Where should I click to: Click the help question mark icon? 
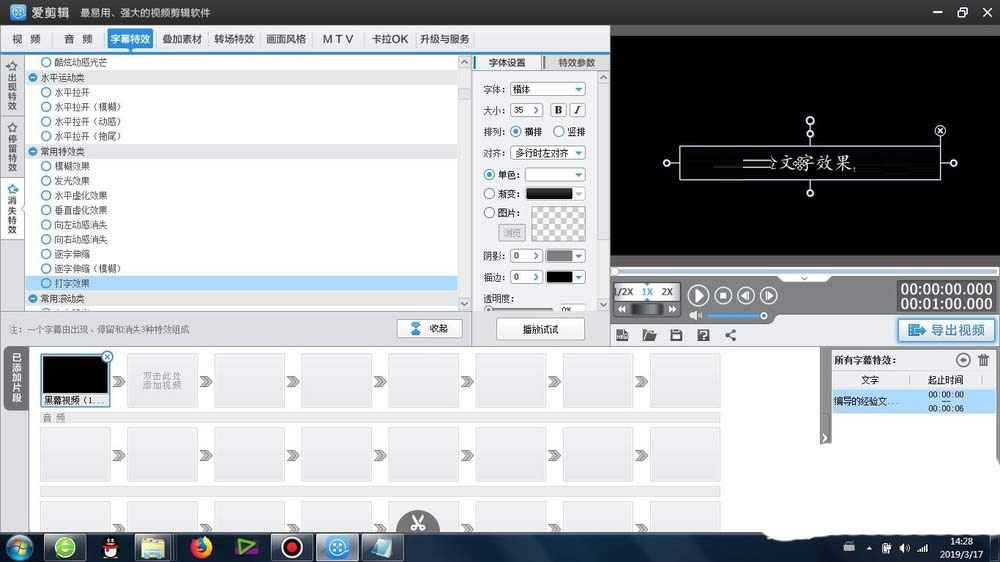point(703,335)
